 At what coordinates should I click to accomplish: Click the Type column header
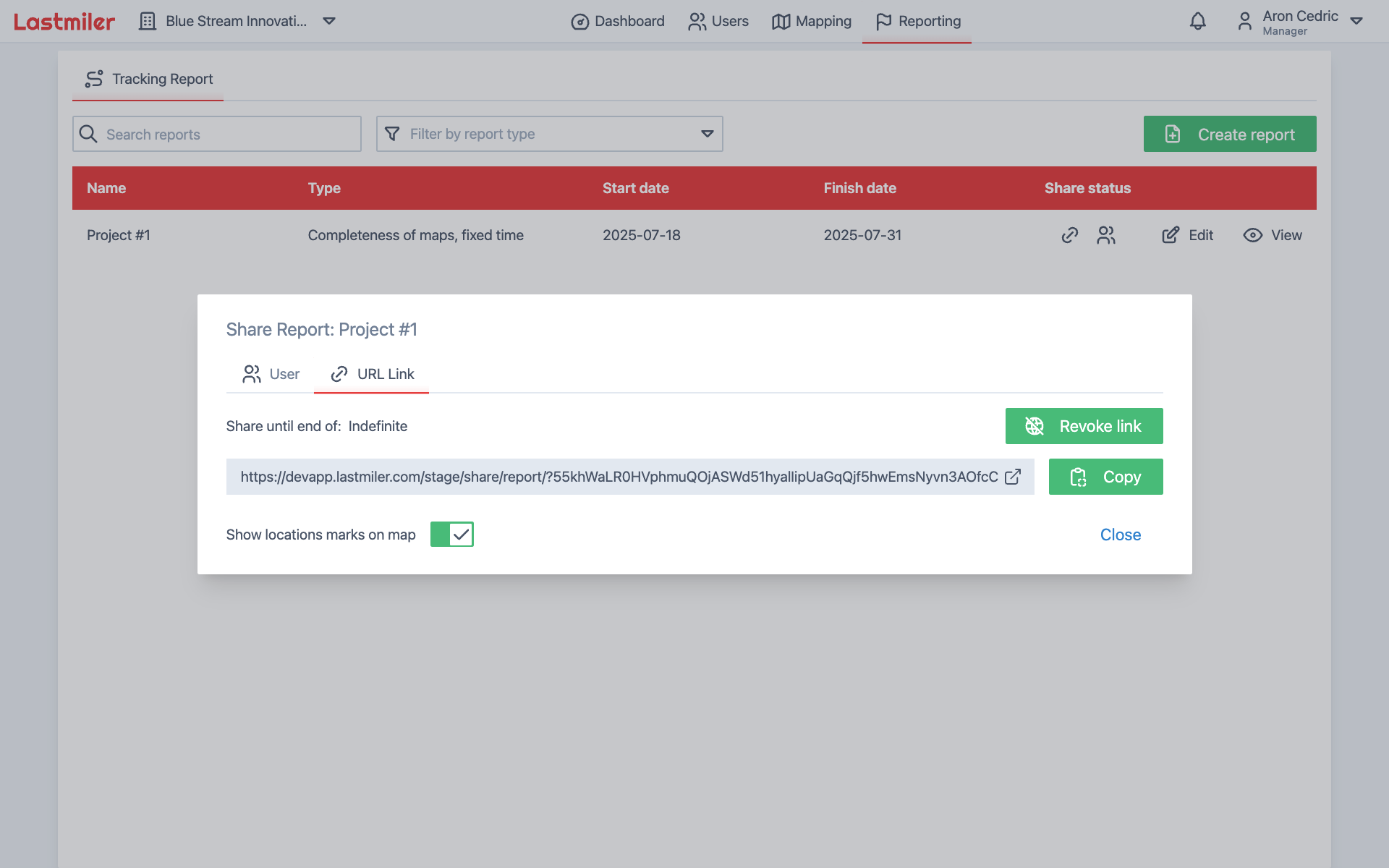coord(324,188)
